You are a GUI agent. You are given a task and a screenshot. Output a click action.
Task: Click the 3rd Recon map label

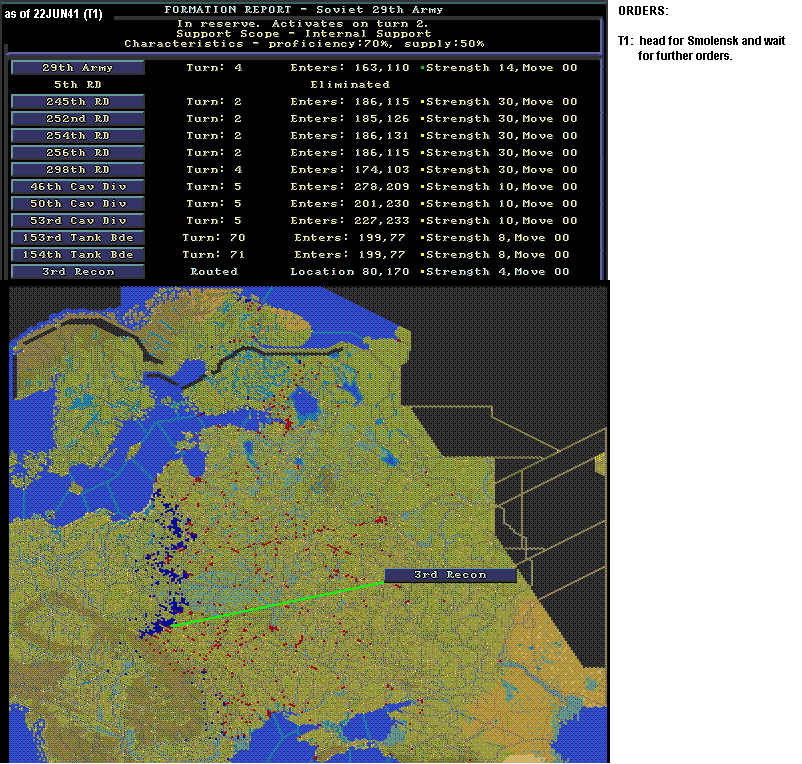click(x=450, y=575)
